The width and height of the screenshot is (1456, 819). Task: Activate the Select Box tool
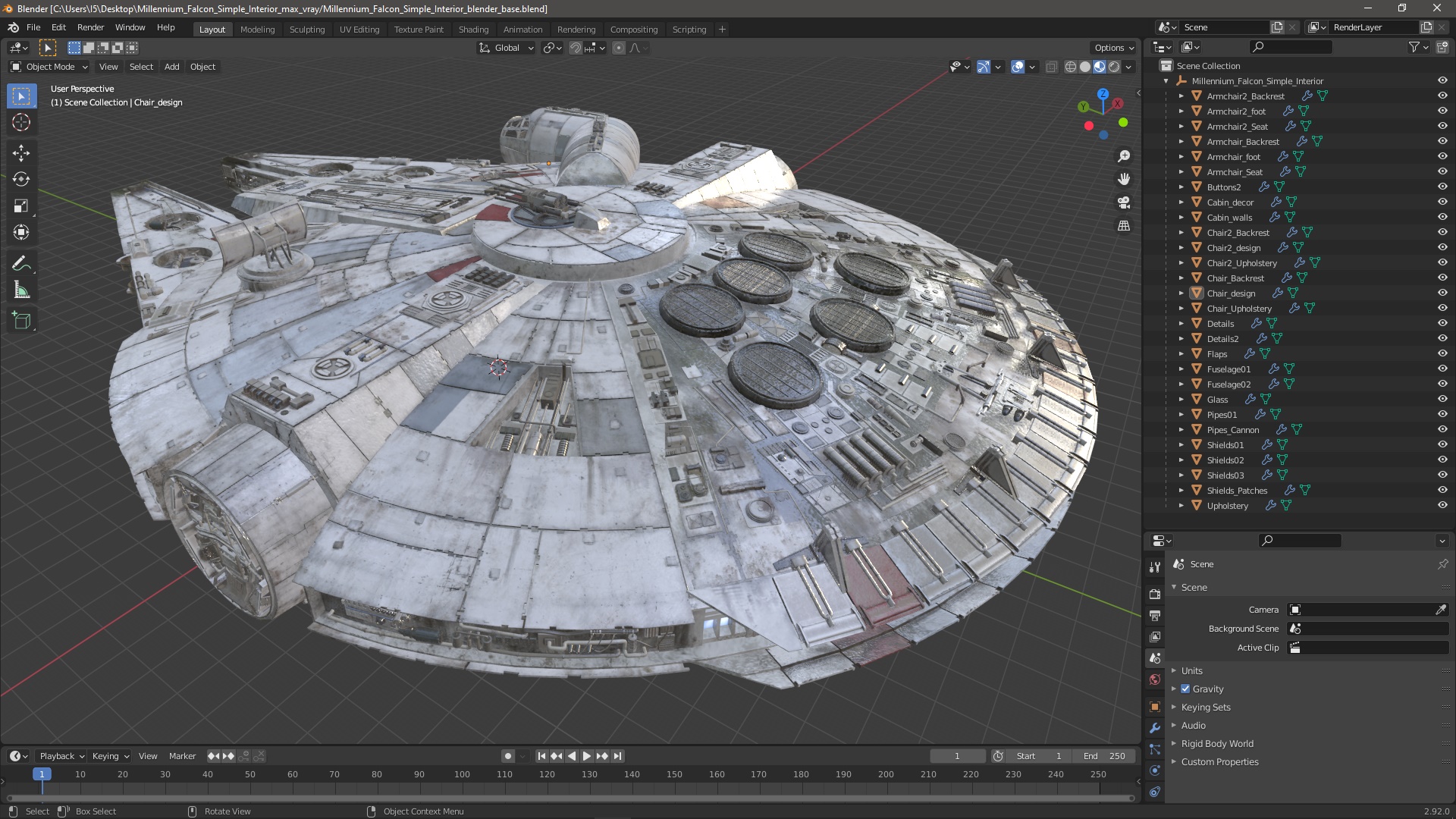tap(21, 96)
